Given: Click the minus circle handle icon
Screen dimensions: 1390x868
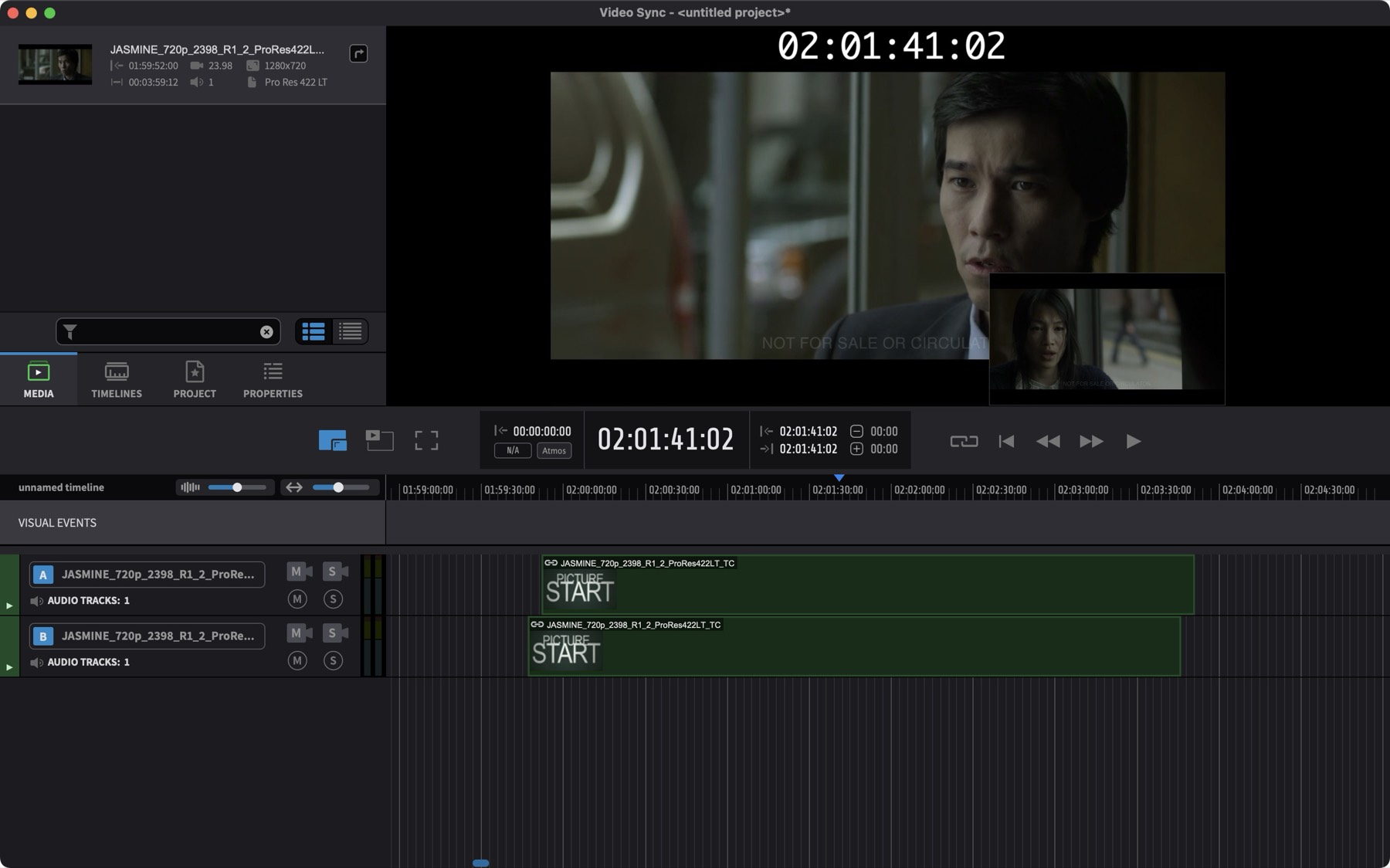Looking at the screenshot, I should point(856,432).
